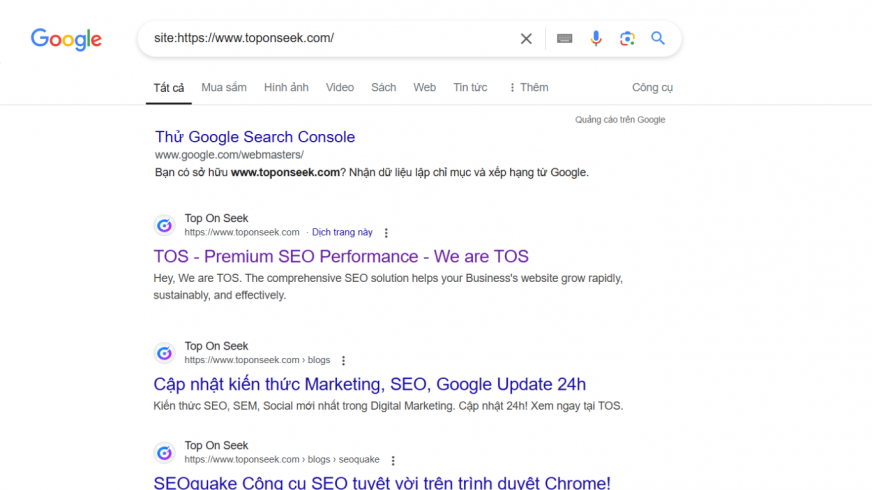Open TOS - Premium SEO Performance link

pyautogui.click(x=341, y=257)
